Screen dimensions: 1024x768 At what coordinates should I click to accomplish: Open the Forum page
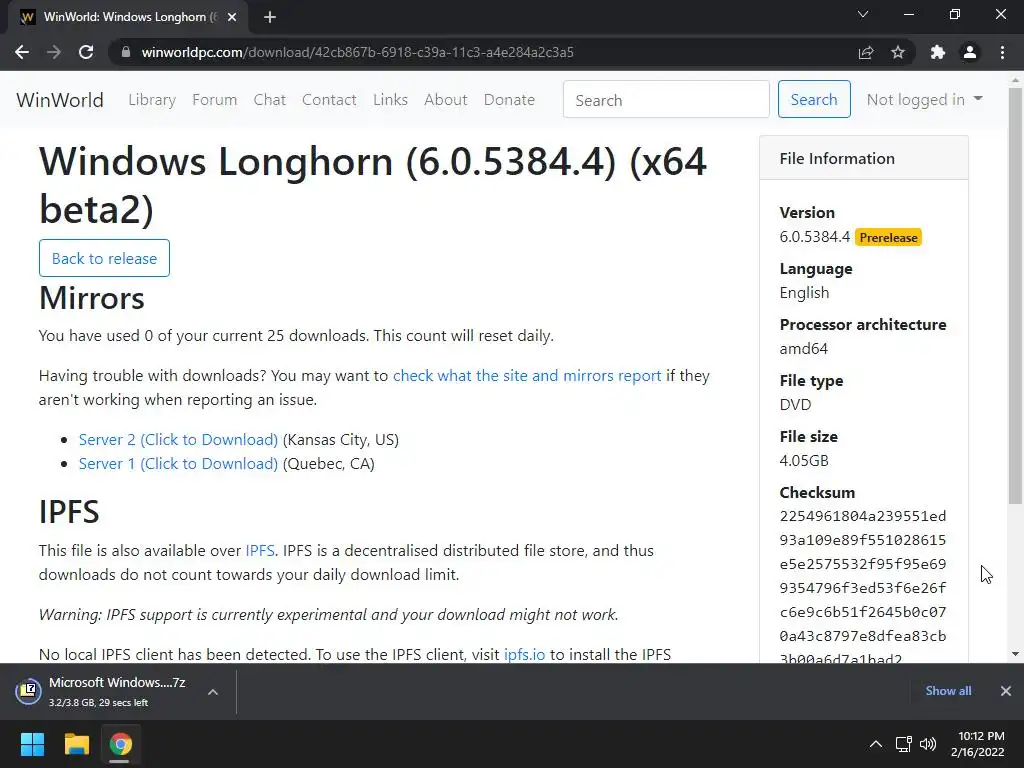[214, 100]
